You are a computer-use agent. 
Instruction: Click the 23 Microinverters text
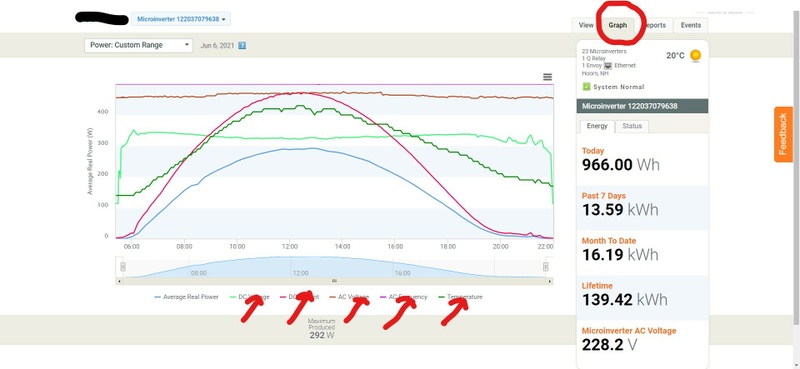[x=604, y=52]
